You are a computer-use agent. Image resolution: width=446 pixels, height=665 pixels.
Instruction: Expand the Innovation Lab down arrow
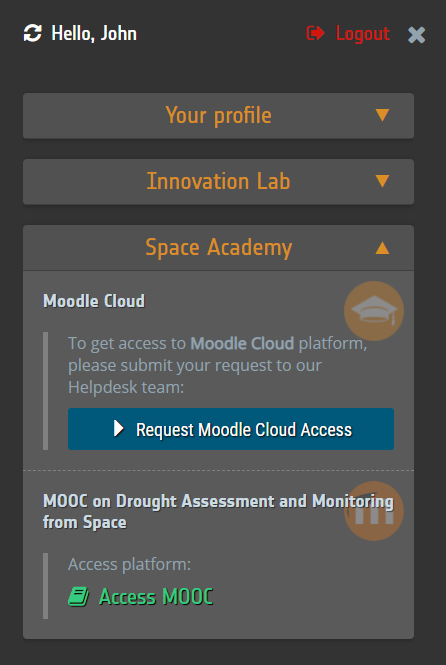click(x=382, y=181)
